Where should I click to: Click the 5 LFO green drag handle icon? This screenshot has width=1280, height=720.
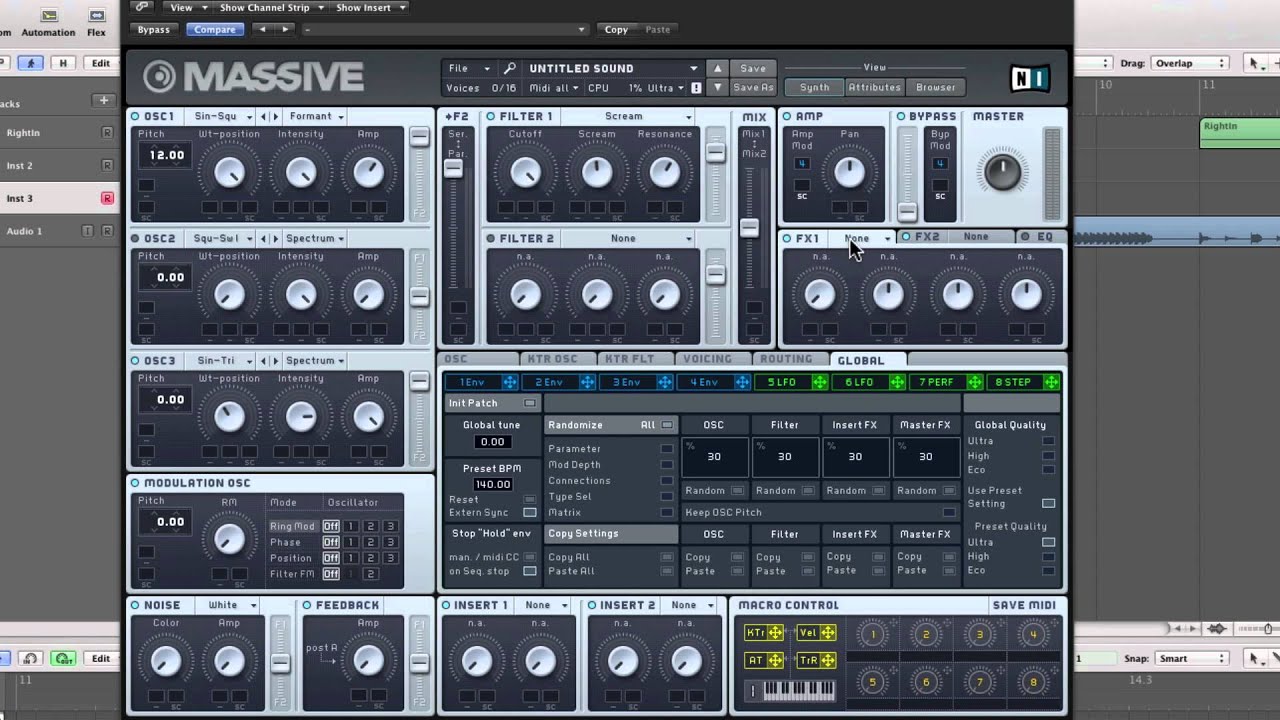click(820, 382)
